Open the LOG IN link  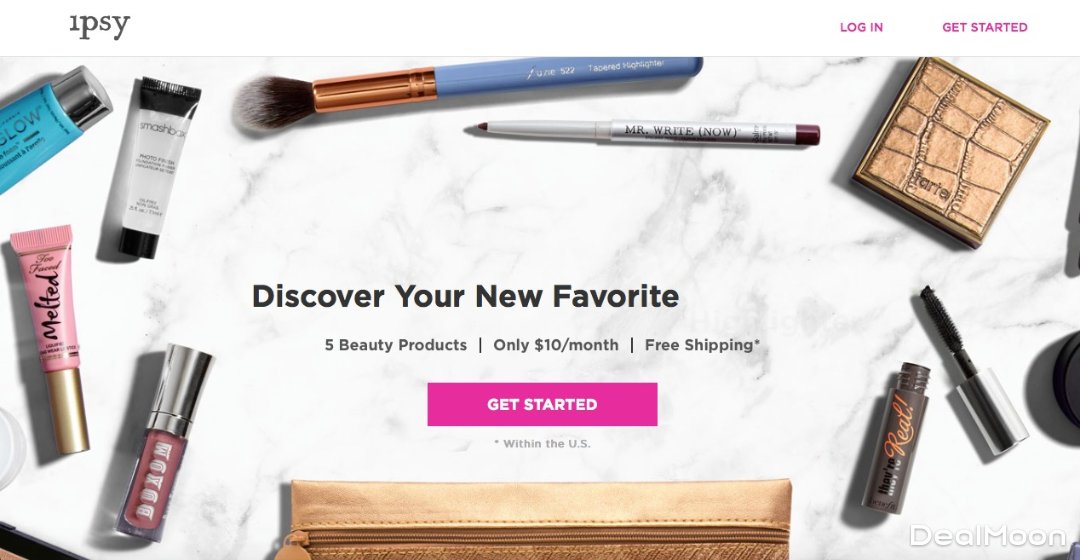pyautogui.click(x=861, y=28)
